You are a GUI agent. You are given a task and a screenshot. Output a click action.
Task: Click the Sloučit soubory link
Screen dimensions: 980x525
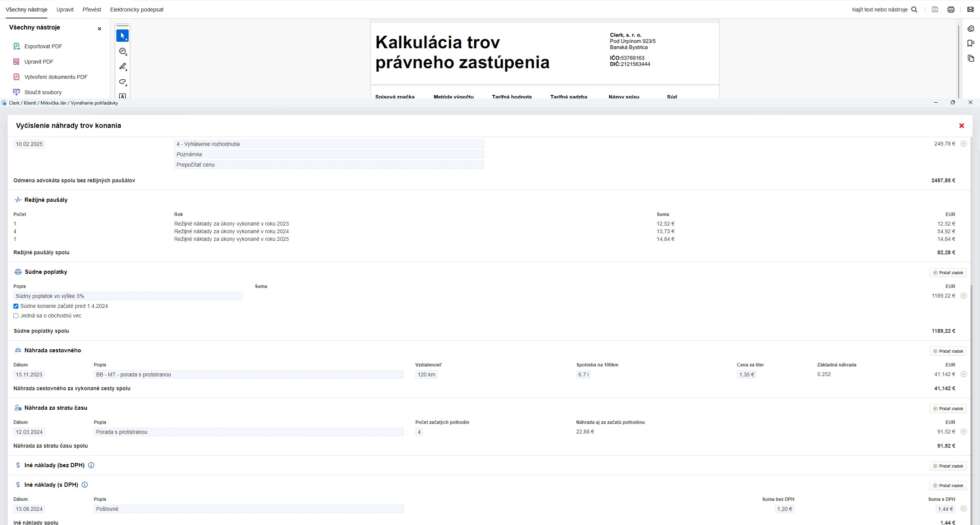click(43, 92)
